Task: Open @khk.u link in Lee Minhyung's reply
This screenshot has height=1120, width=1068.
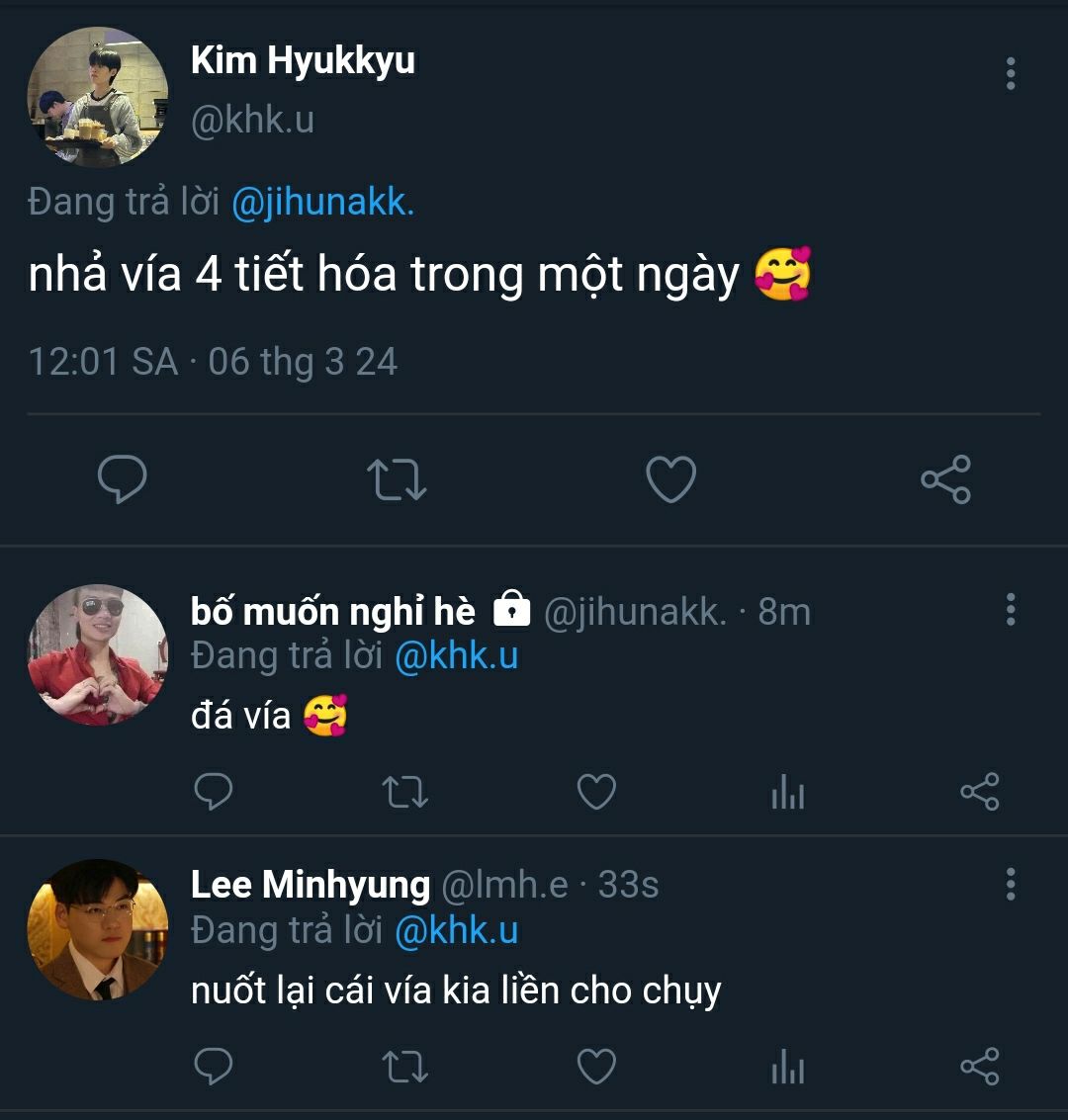Action: click(456, 930)
